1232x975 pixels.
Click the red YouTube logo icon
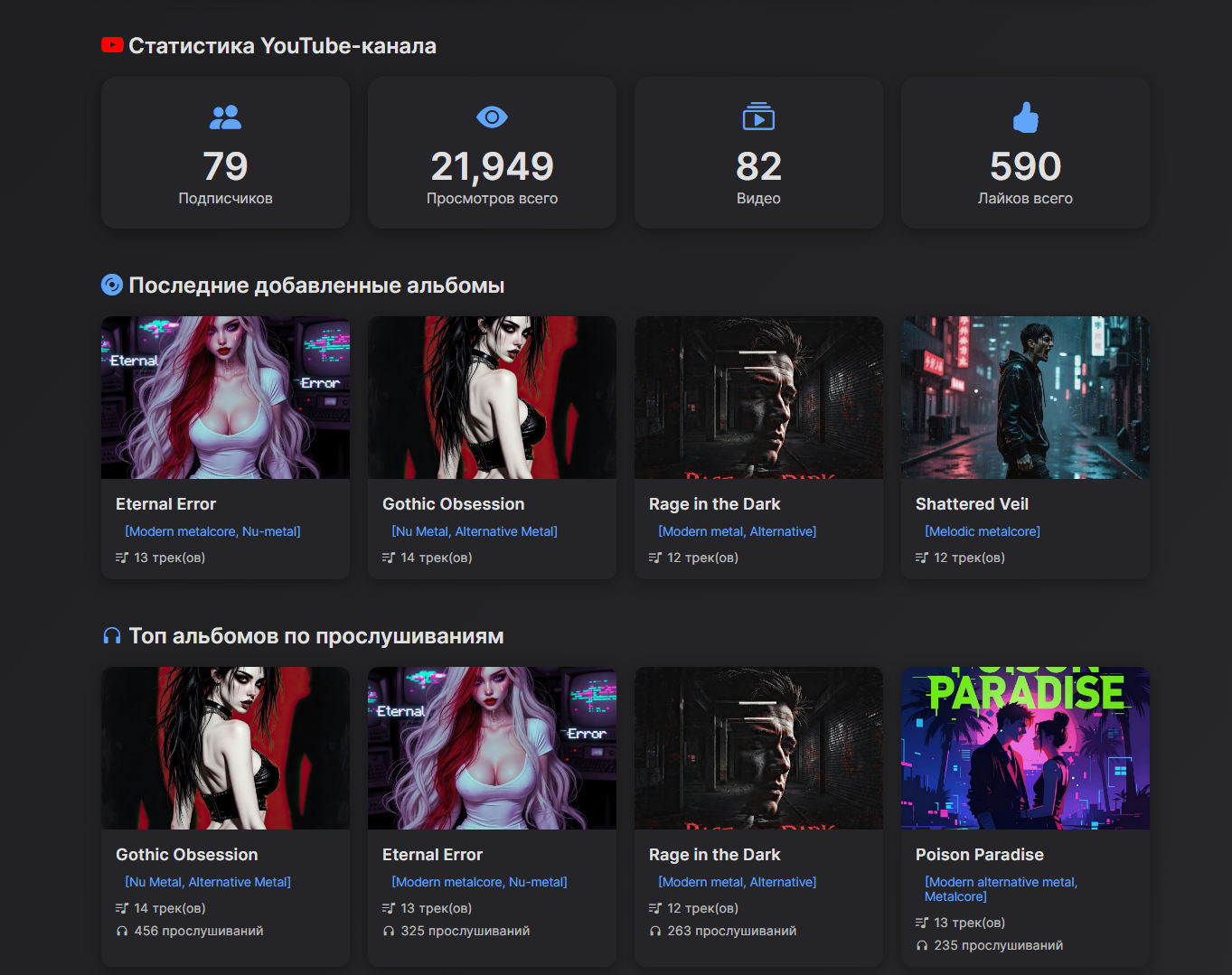[x=112, y=45]
